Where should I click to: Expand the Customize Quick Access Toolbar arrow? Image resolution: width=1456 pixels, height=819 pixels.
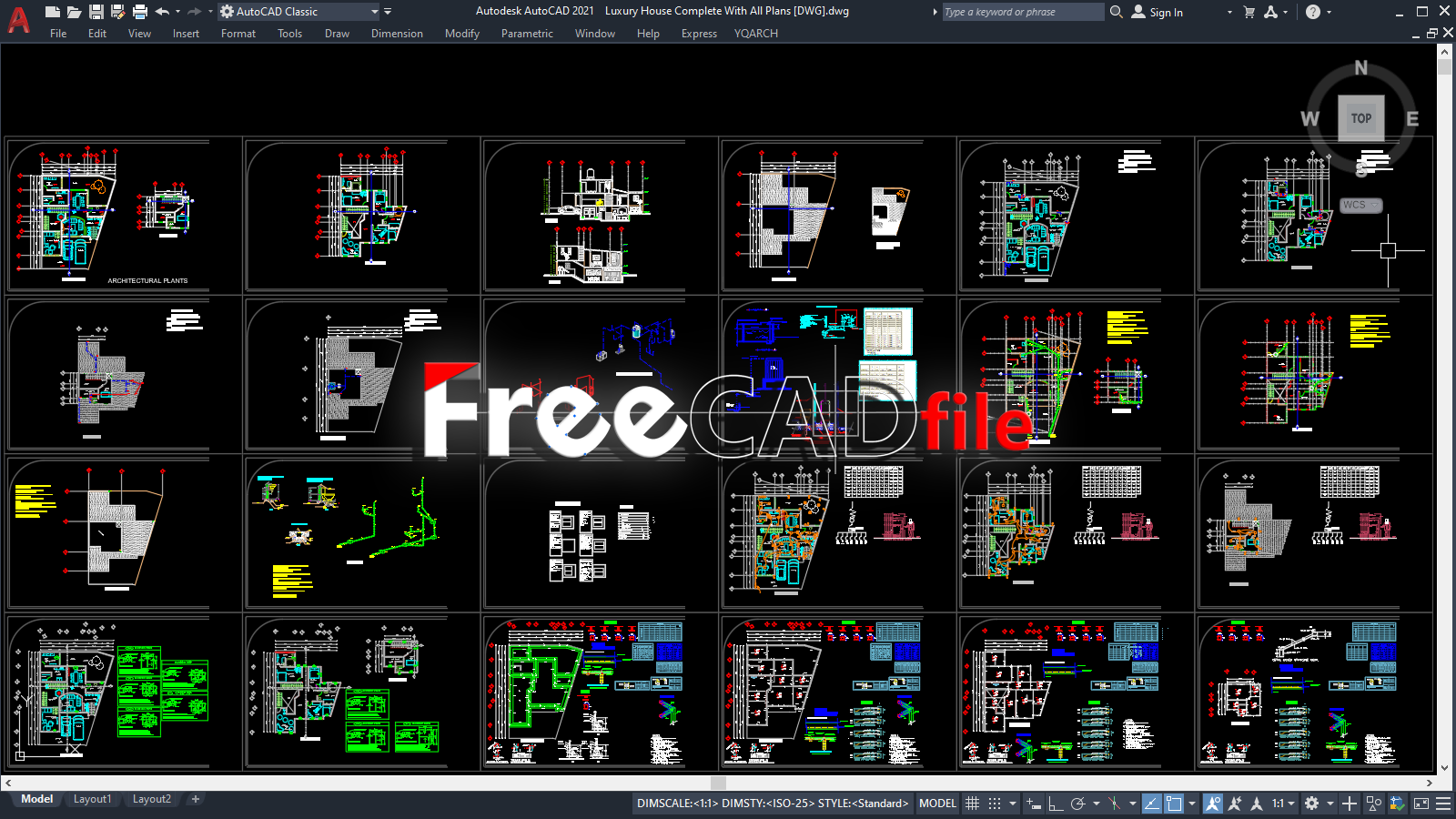(x=388, y=12)
